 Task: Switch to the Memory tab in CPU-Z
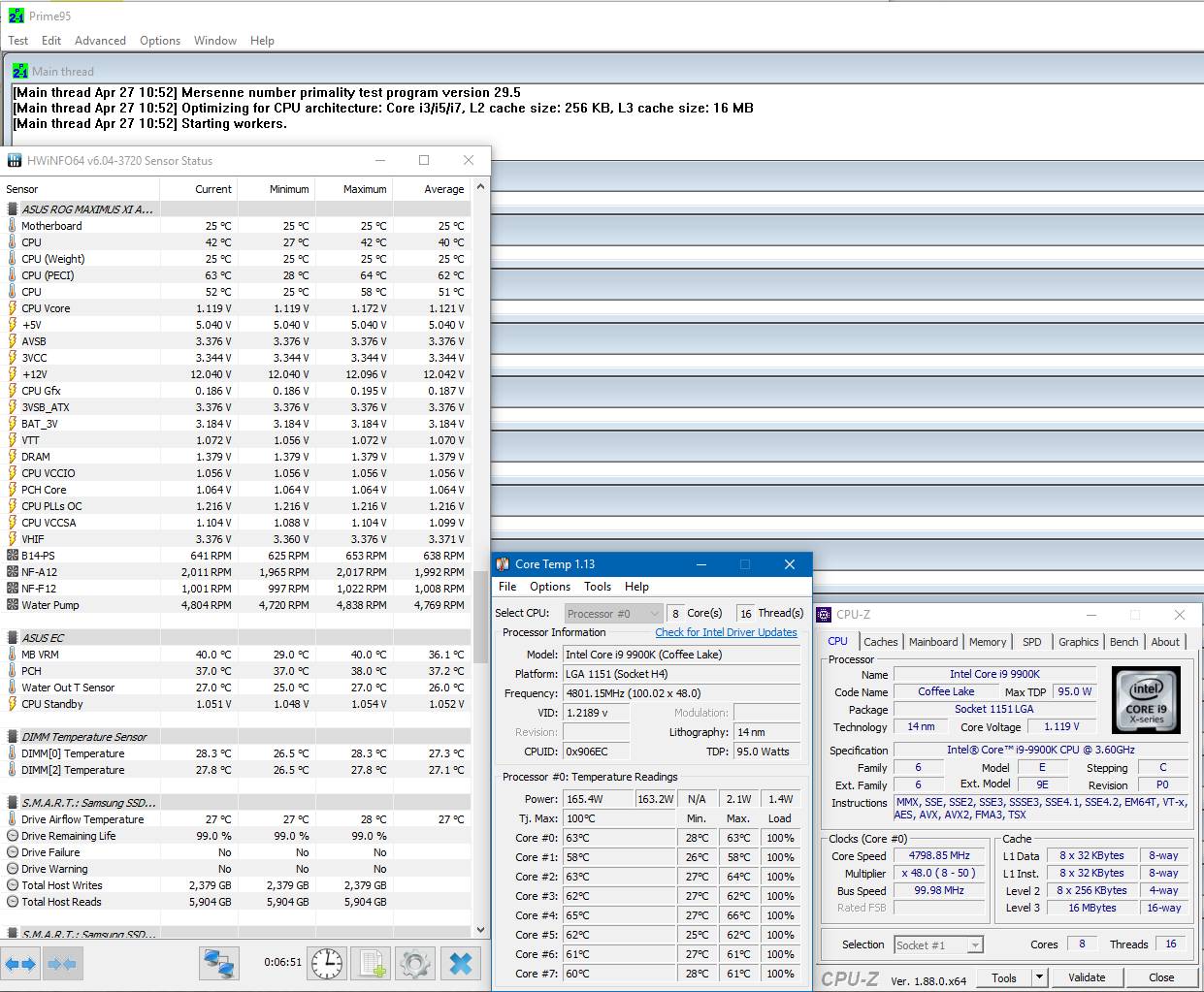coord(987,642)
